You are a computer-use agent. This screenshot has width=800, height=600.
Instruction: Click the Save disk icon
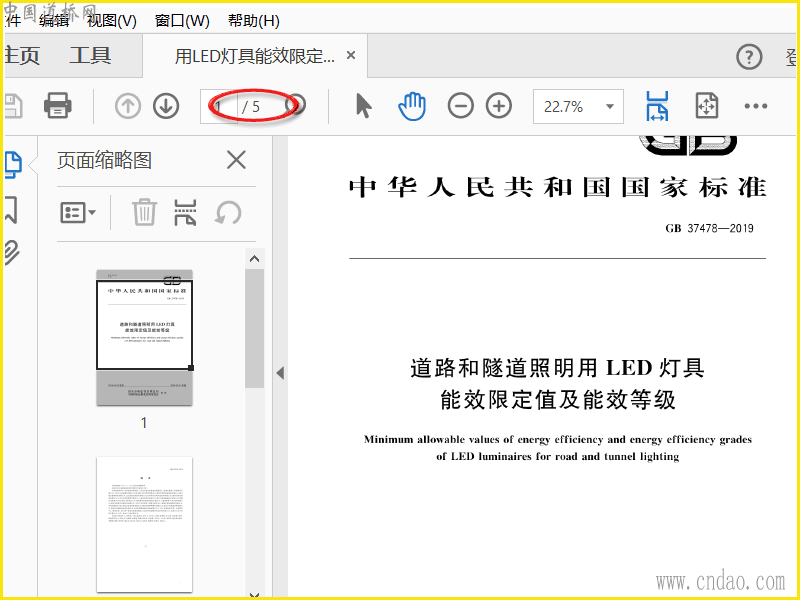coord(13,106)
